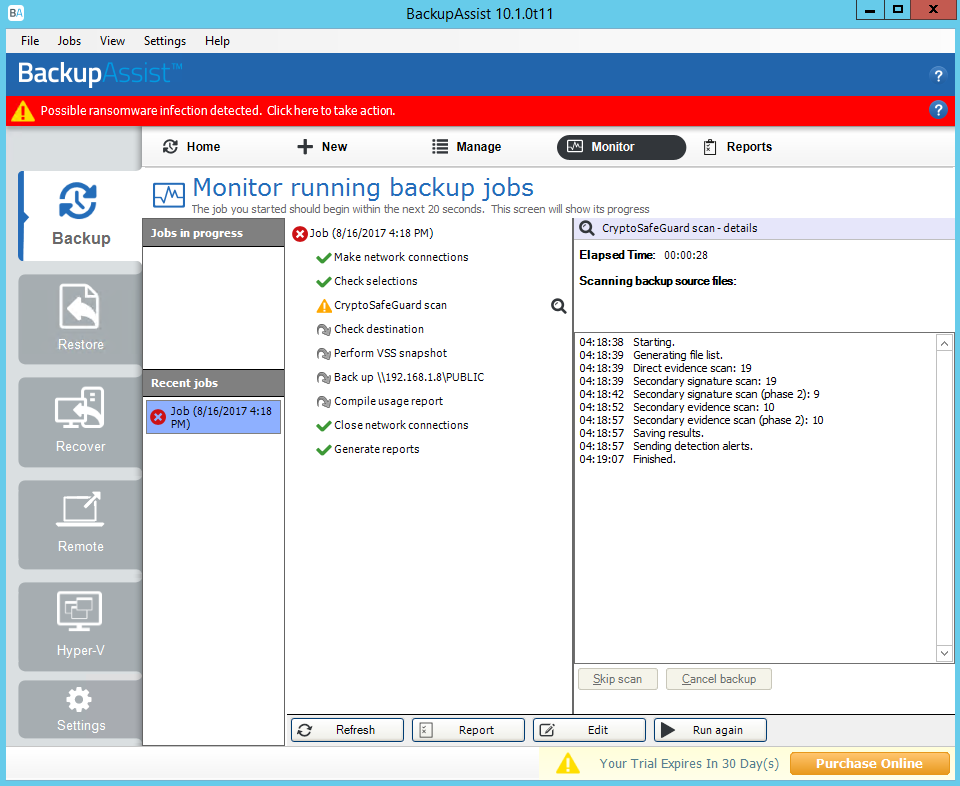Open the Help menu
Screen dimensions: 960x786
click(x=217, y=41)
